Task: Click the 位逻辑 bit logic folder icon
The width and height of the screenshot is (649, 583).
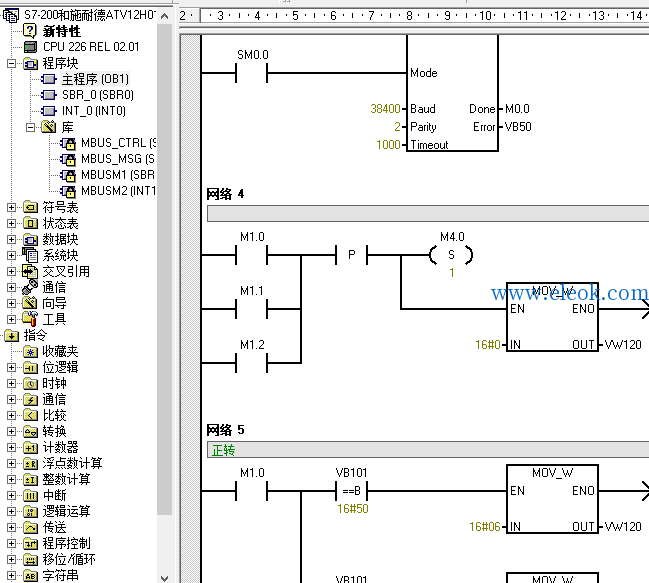Action: coord(31,367)
